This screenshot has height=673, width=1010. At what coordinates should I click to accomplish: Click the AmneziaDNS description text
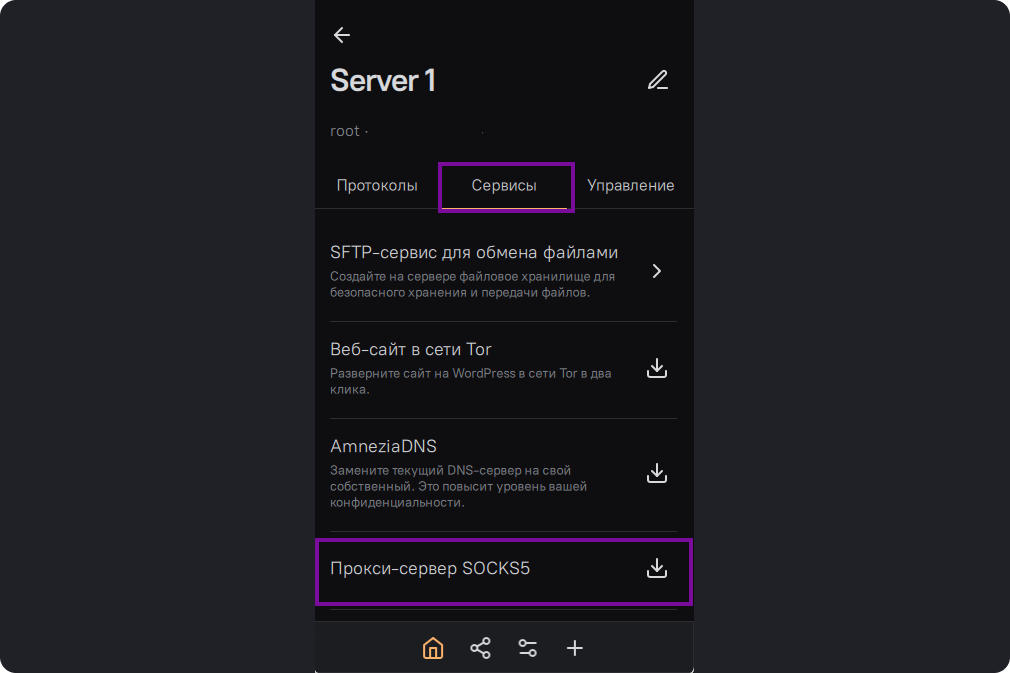(x=458, y=487)
